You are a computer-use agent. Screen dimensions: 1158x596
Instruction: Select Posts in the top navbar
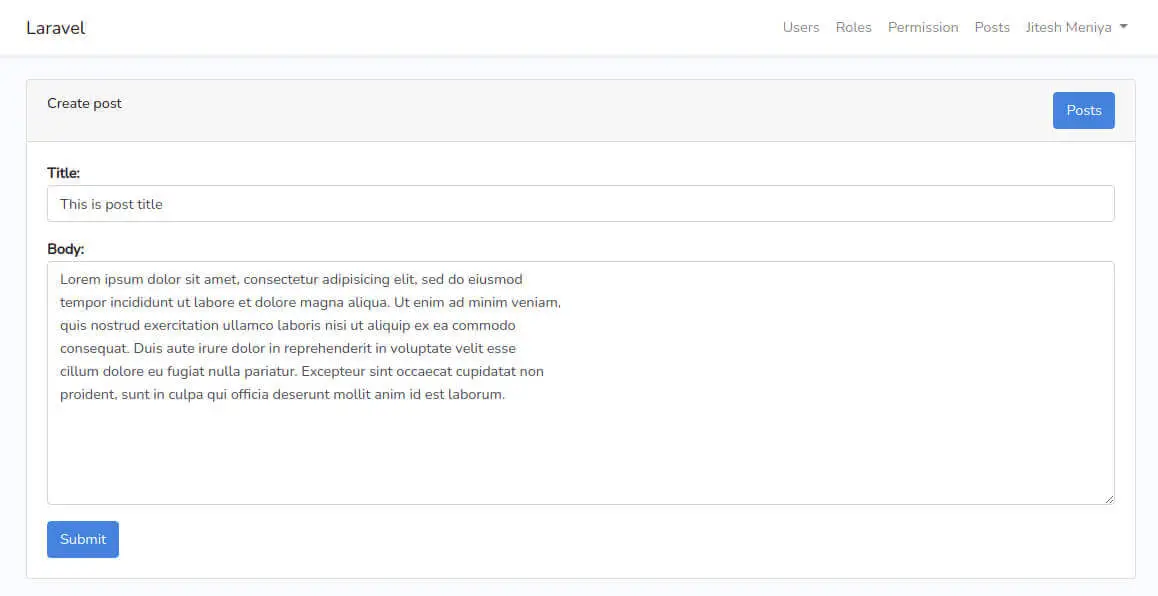[992, 27]
